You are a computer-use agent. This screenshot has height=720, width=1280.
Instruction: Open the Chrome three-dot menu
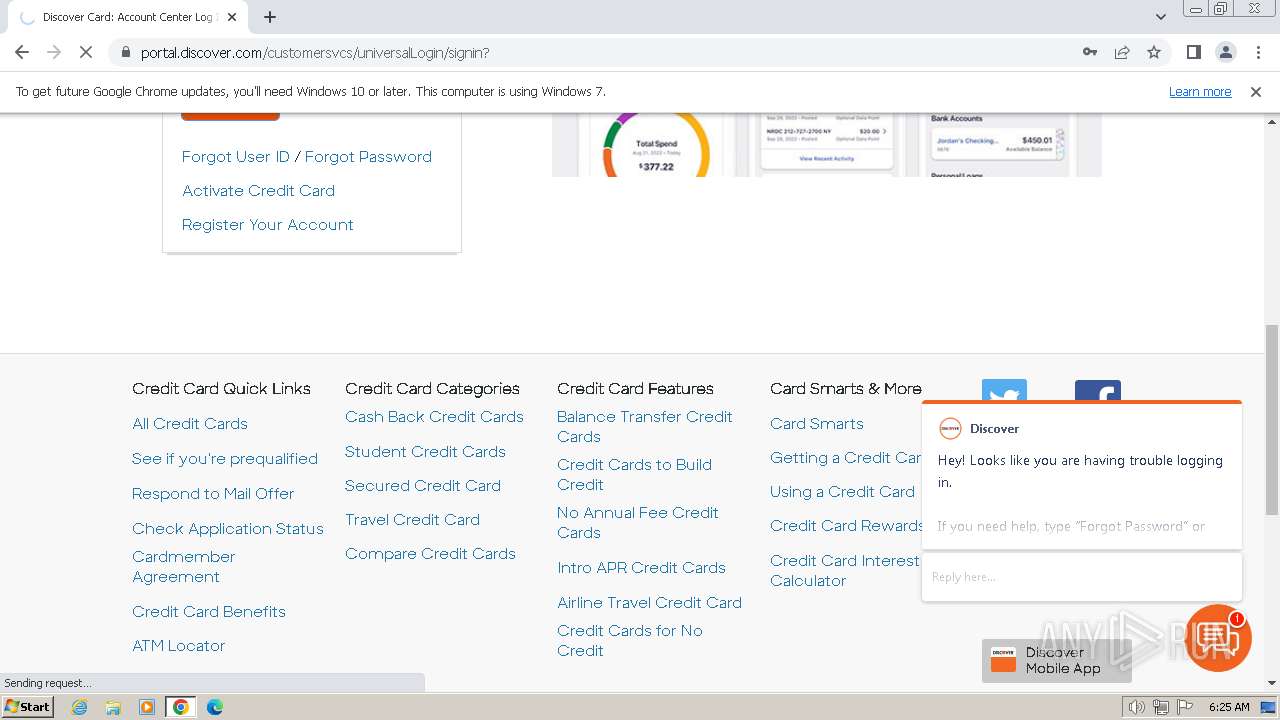(x=1258, y=52)
